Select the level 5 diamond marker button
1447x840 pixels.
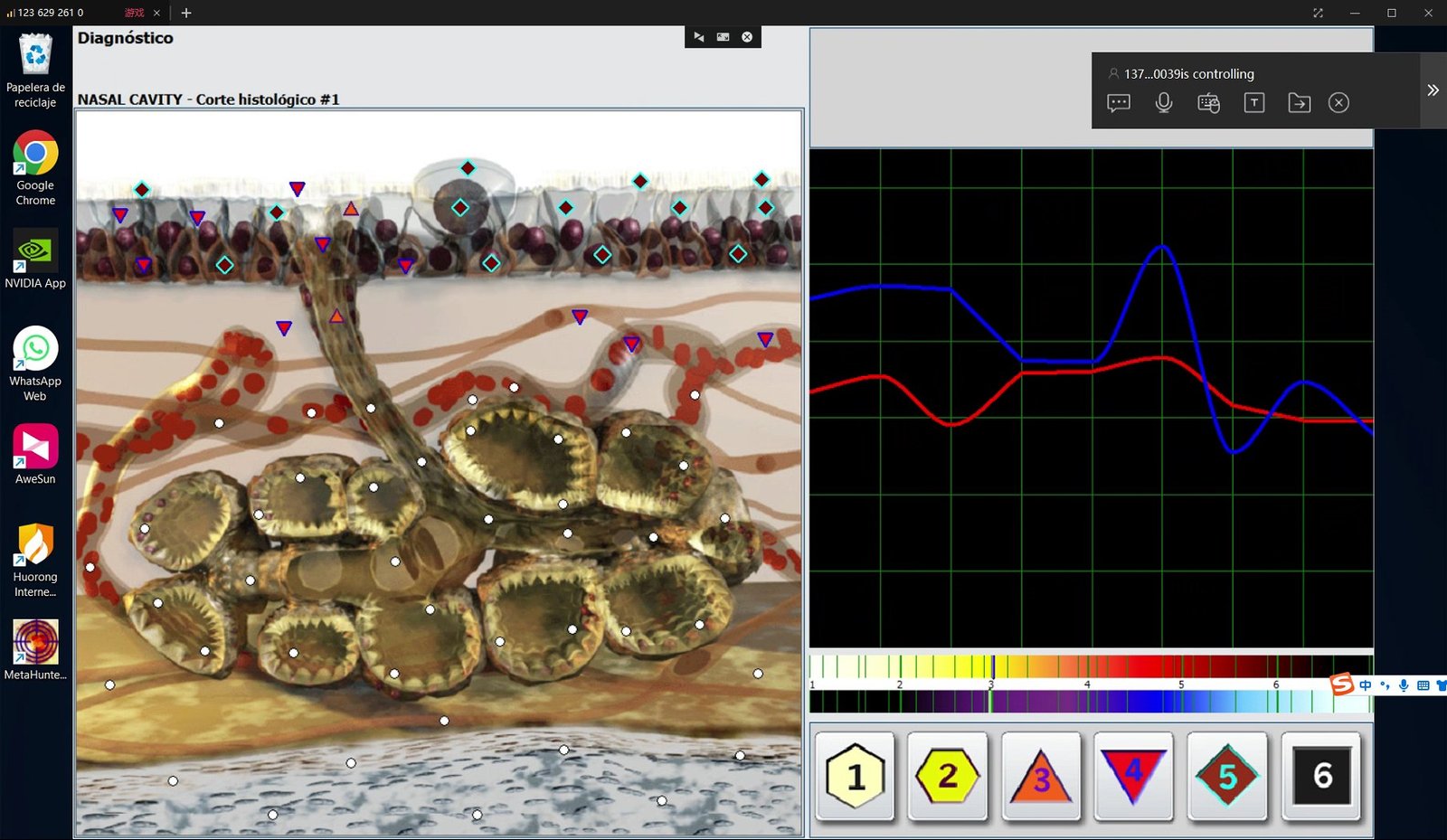(1227, 776)
